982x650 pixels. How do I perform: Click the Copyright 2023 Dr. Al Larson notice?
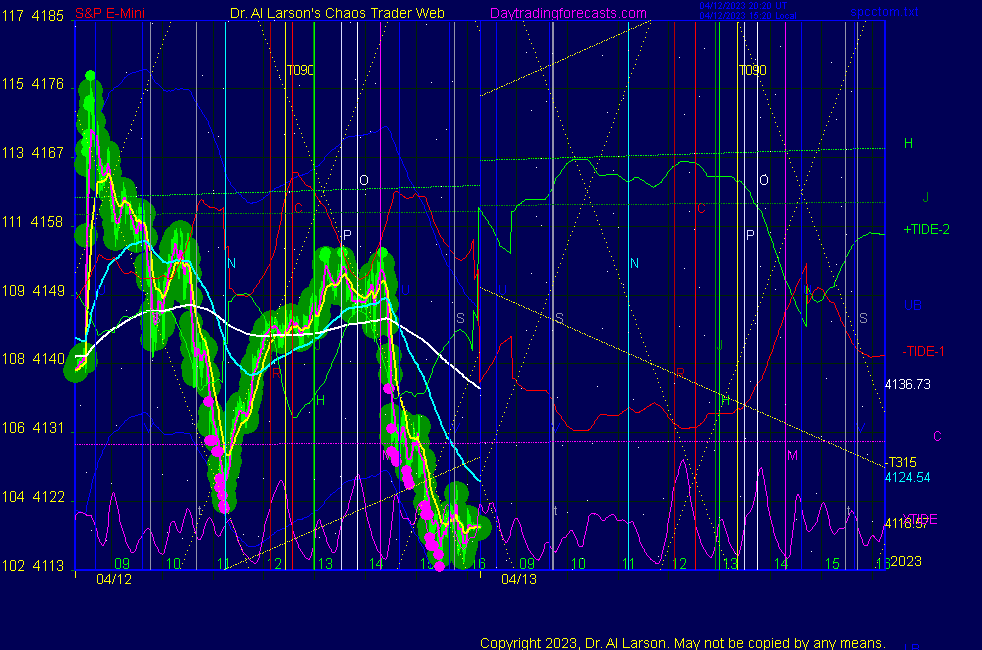click(683, 642)
